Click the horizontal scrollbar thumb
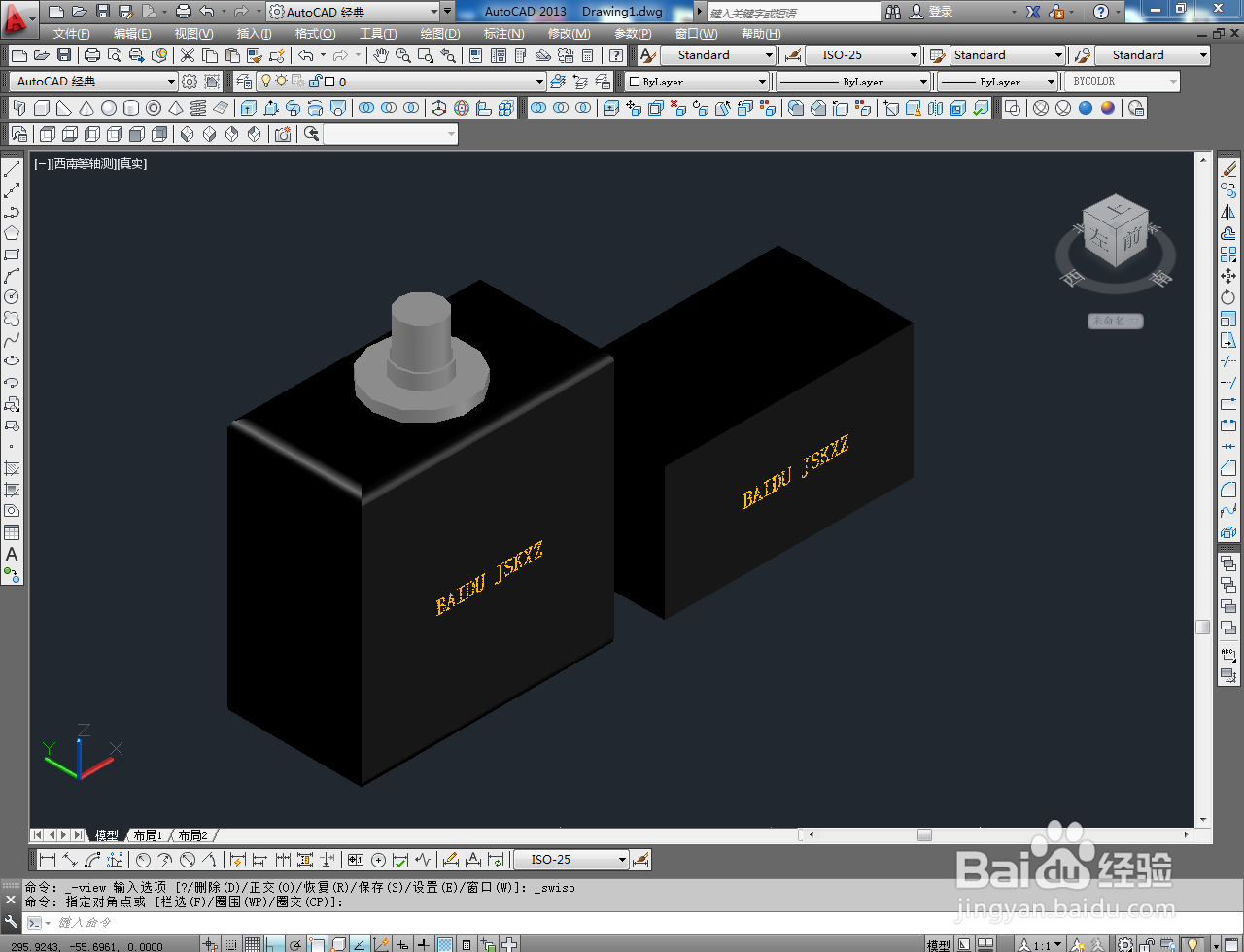 [924, 834]
